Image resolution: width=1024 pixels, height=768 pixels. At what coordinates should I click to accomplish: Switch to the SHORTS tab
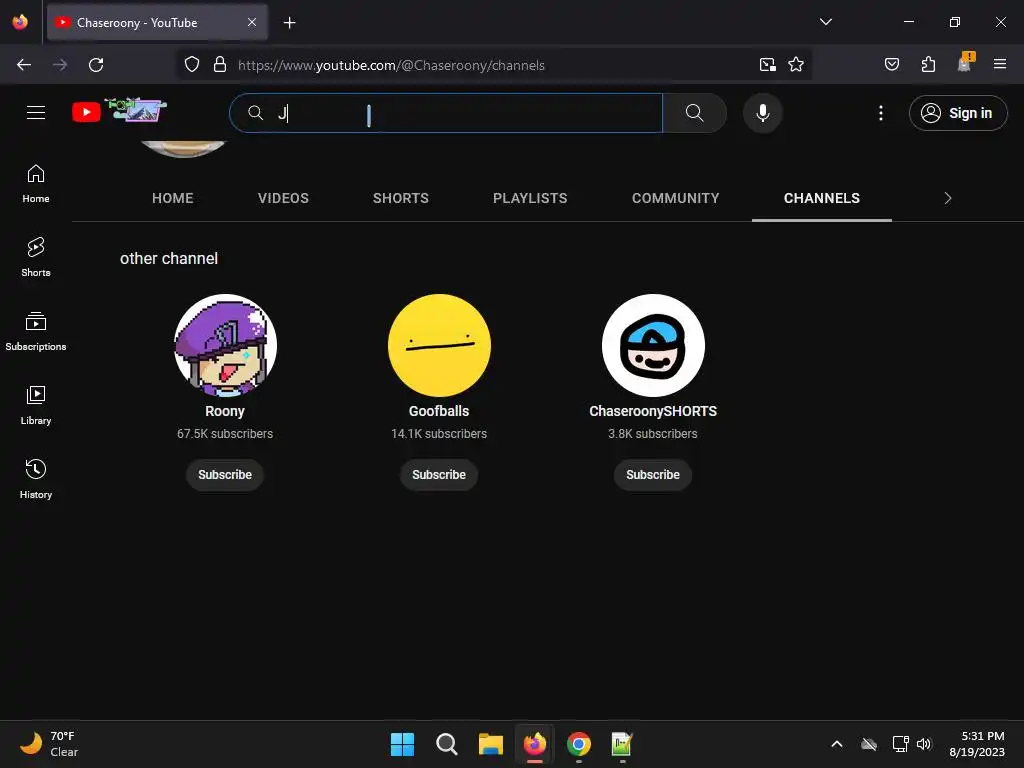pos(400,198)
